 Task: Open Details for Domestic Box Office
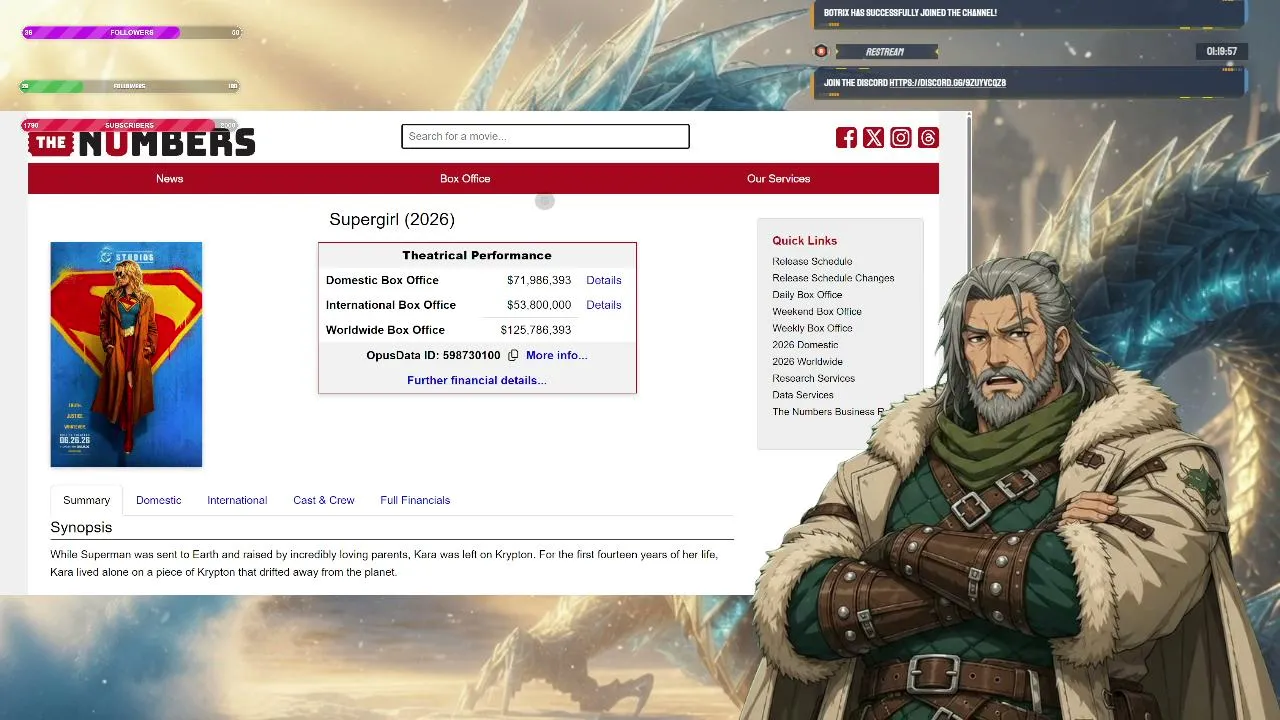604,280
